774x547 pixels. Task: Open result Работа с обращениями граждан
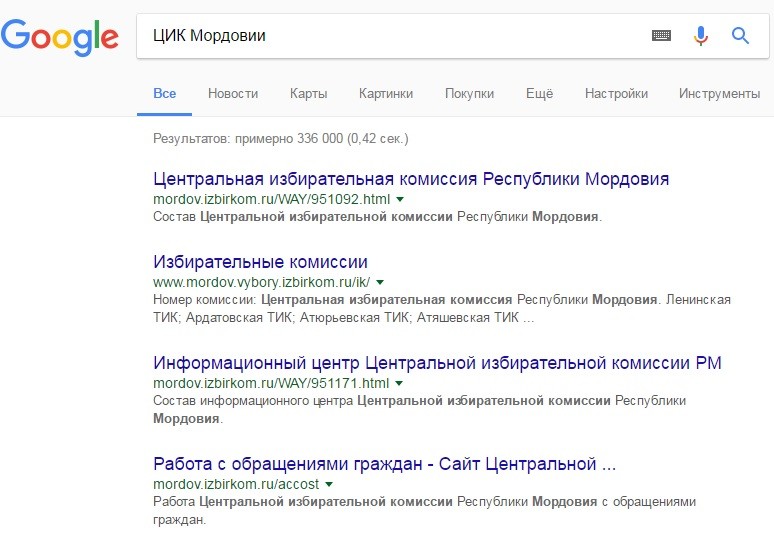point(385,464)
